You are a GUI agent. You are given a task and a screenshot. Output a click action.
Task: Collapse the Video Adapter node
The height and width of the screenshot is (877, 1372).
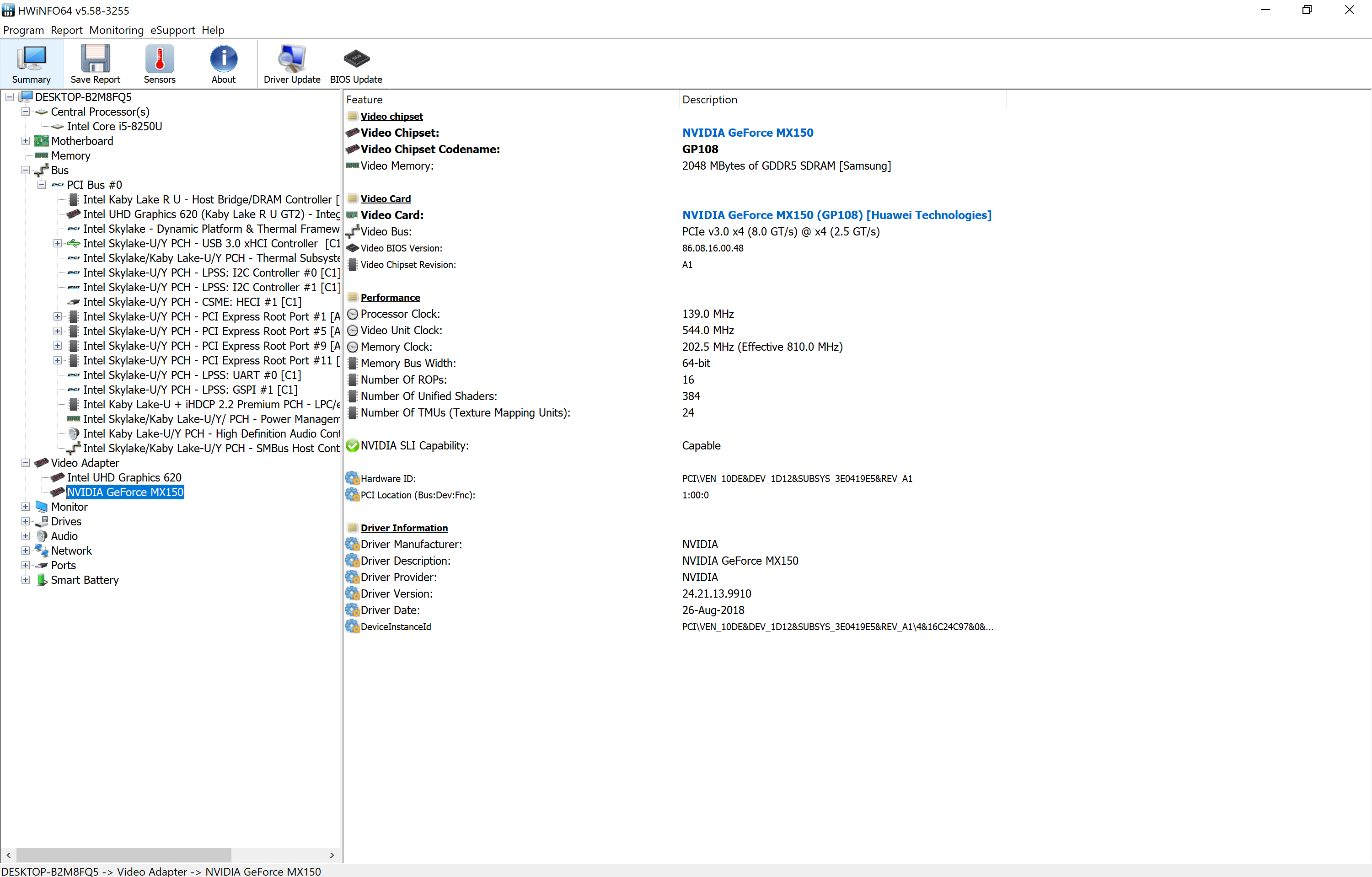point(26,462)
